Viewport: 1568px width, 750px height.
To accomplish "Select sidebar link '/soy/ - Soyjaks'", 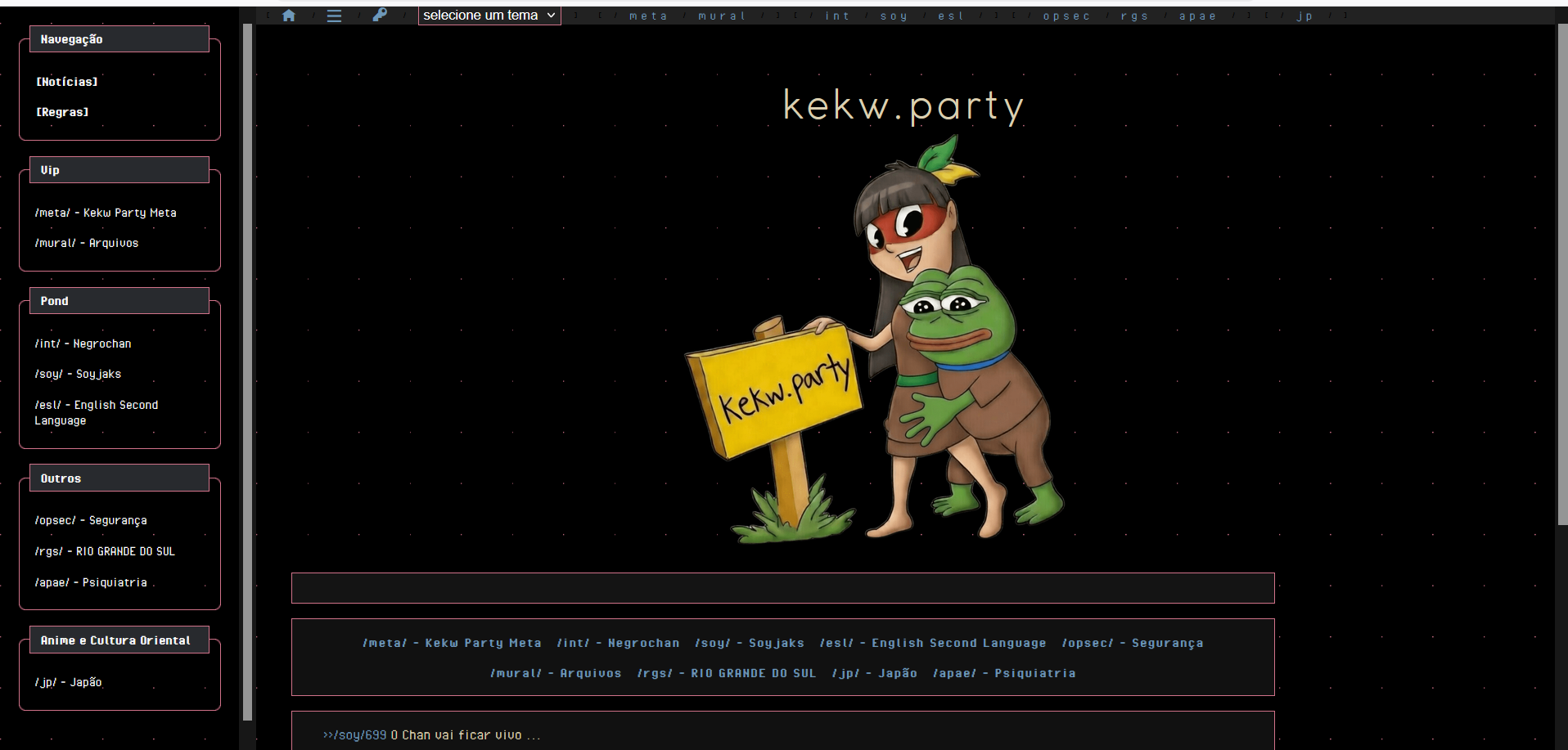I will (78, 374).
